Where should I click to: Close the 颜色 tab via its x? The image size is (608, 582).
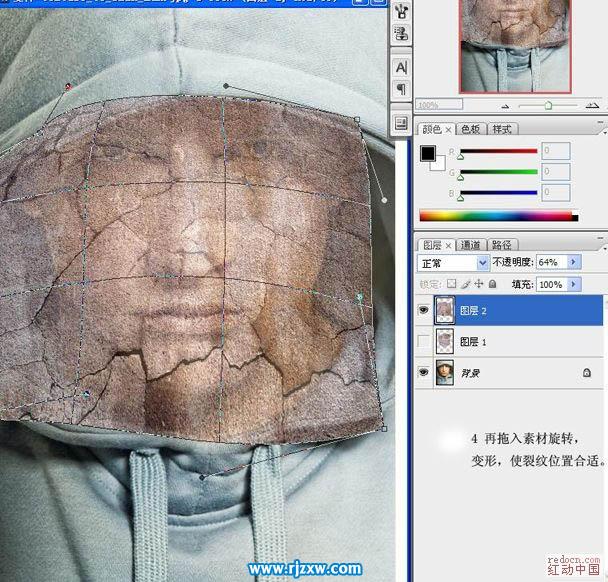[x=448, y=130]
